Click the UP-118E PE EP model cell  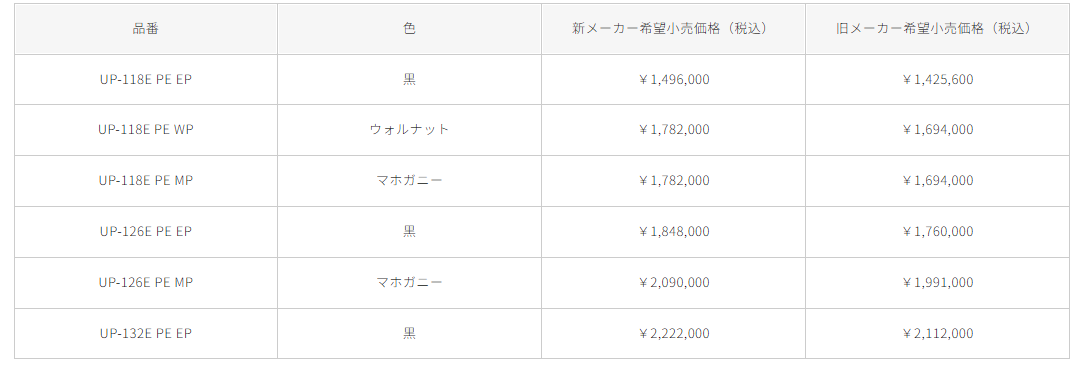(146, 79)
